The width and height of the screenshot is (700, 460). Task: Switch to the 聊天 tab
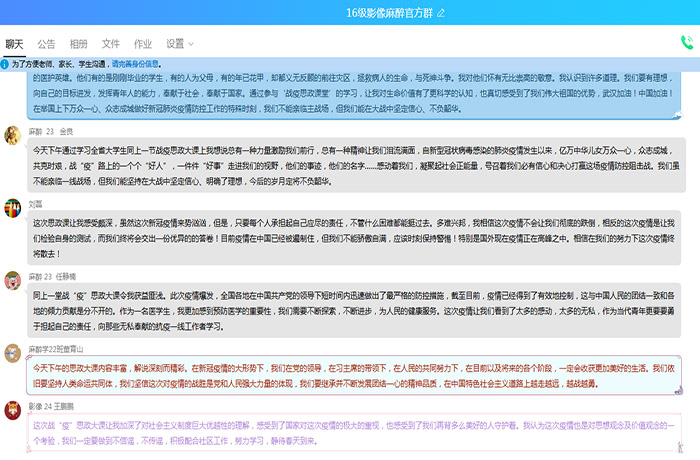pyautogui.click(x=14, y=44)
